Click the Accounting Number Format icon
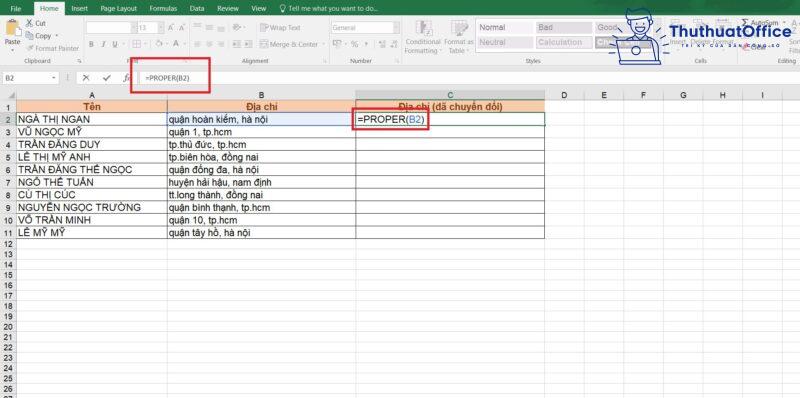The height and width of the screenshot is (398, 800). (337, 44)
